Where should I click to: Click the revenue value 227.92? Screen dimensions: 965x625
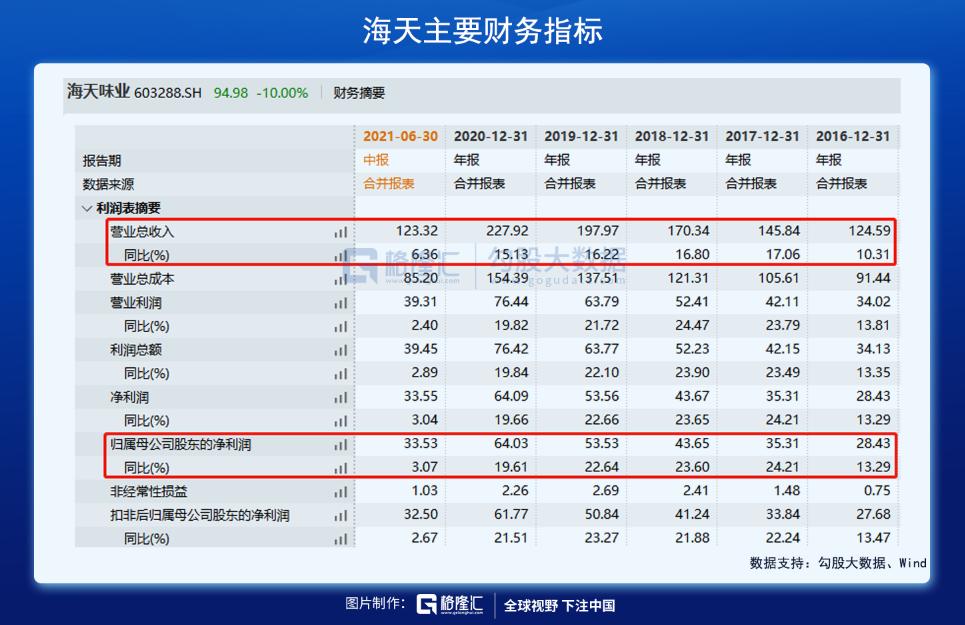click(507, 231)
